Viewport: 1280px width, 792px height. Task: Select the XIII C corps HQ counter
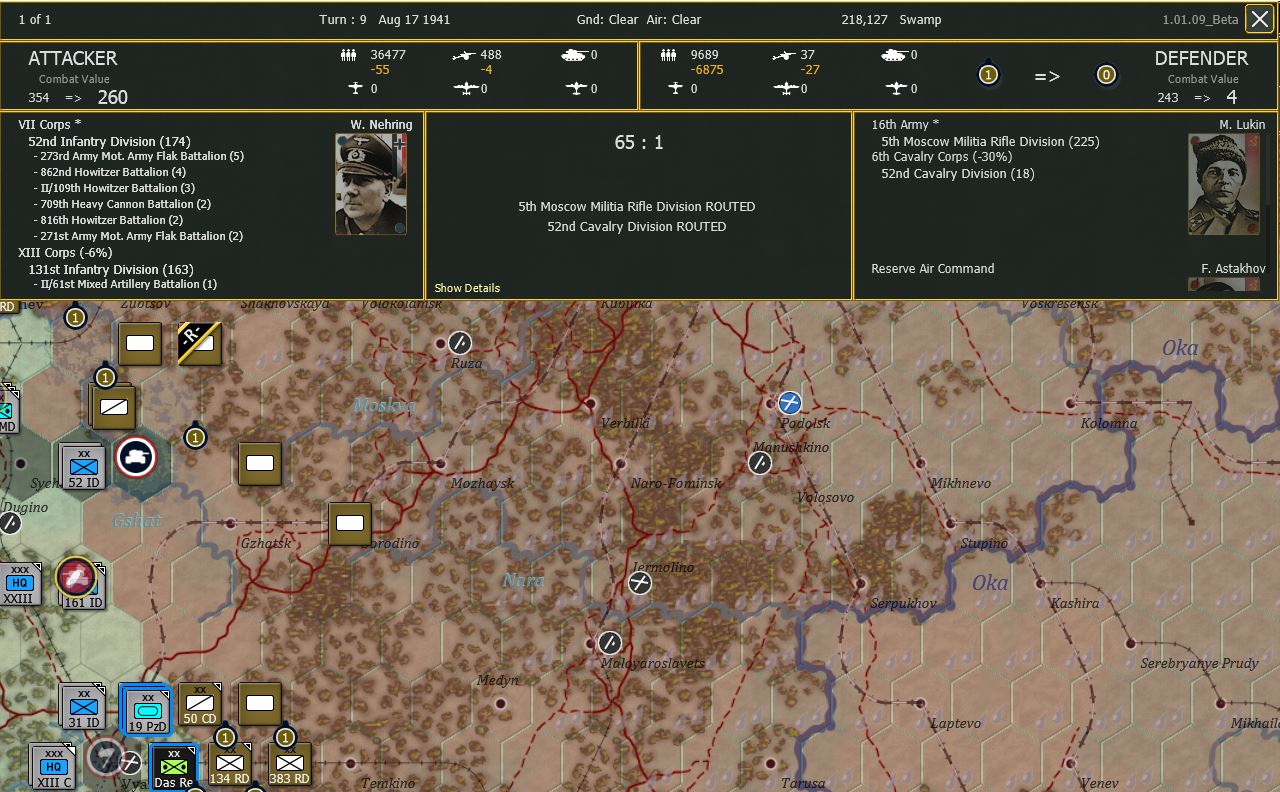[52, 767]
